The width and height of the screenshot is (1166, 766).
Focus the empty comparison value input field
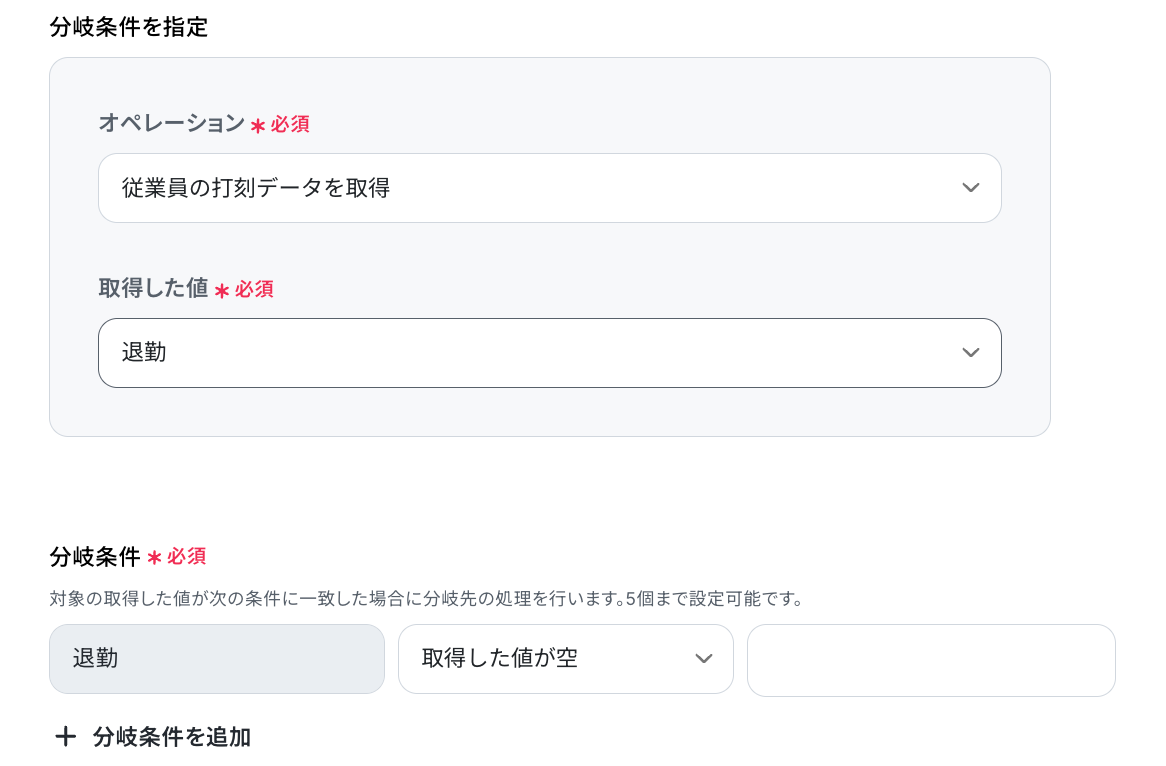point(931,660)
